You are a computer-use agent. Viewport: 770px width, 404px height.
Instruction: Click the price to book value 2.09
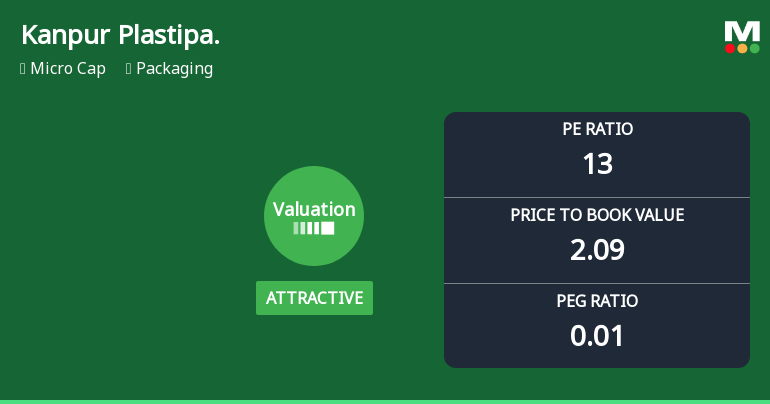(x=597, y=249)
